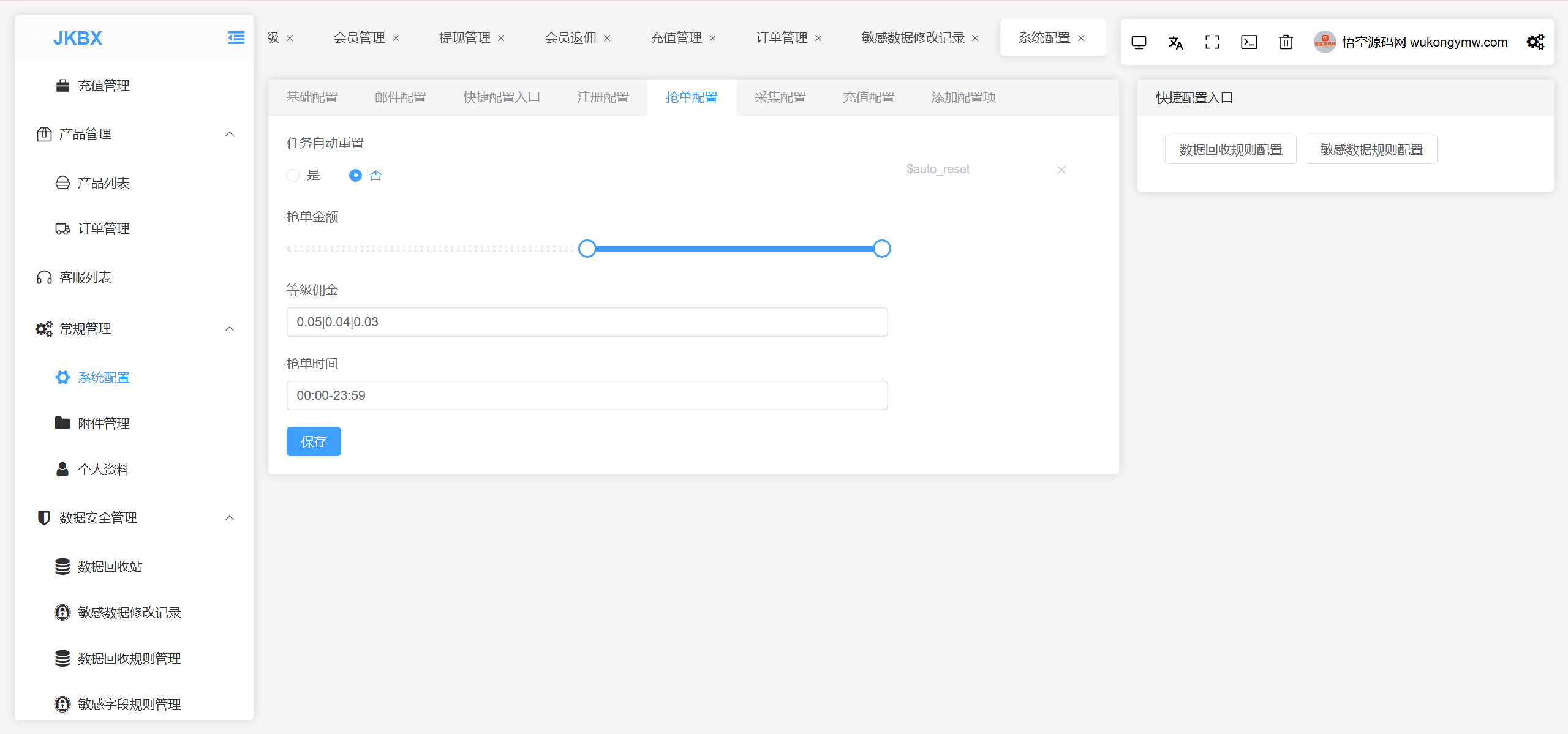The width and height of the screenshot is (1568, 734).
Task: Open the gears settings icon at top right
Action: [1535, 42]
